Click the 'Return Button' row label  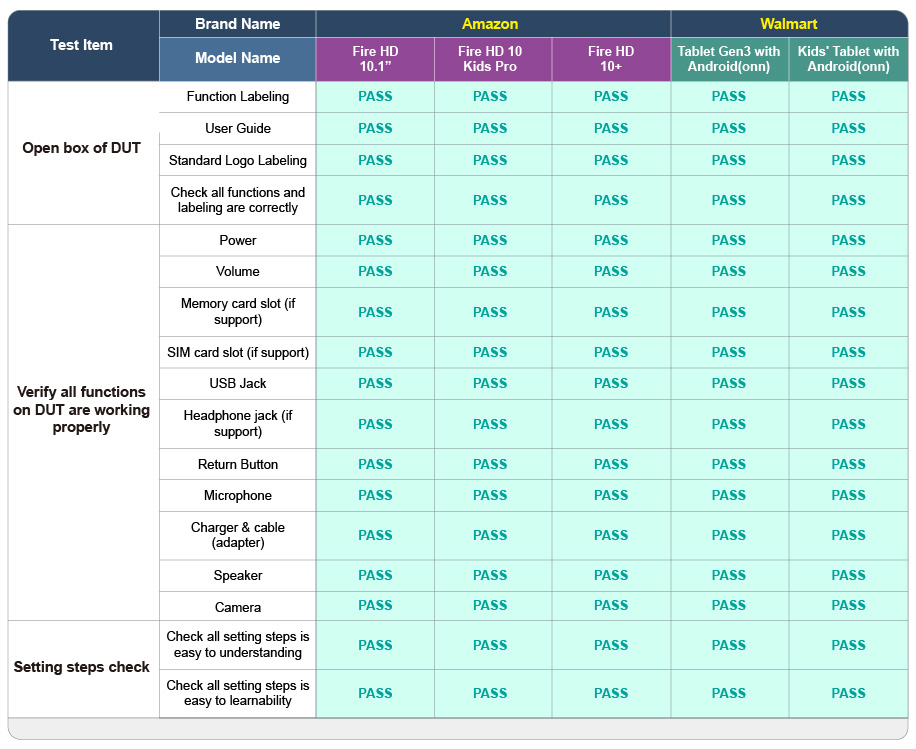coord(238,464)
